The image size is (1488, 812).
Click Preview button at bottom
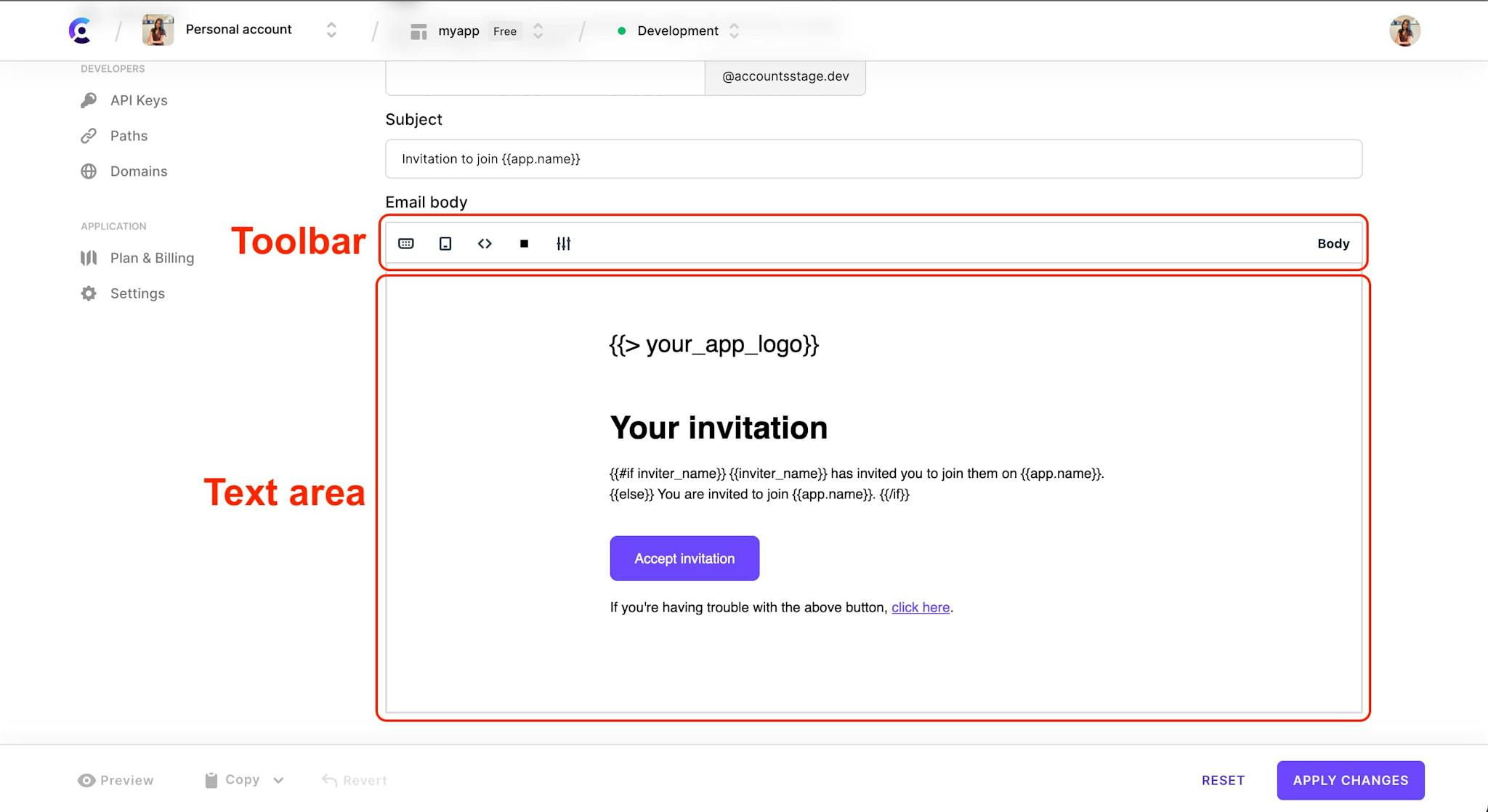pos(116,779)
